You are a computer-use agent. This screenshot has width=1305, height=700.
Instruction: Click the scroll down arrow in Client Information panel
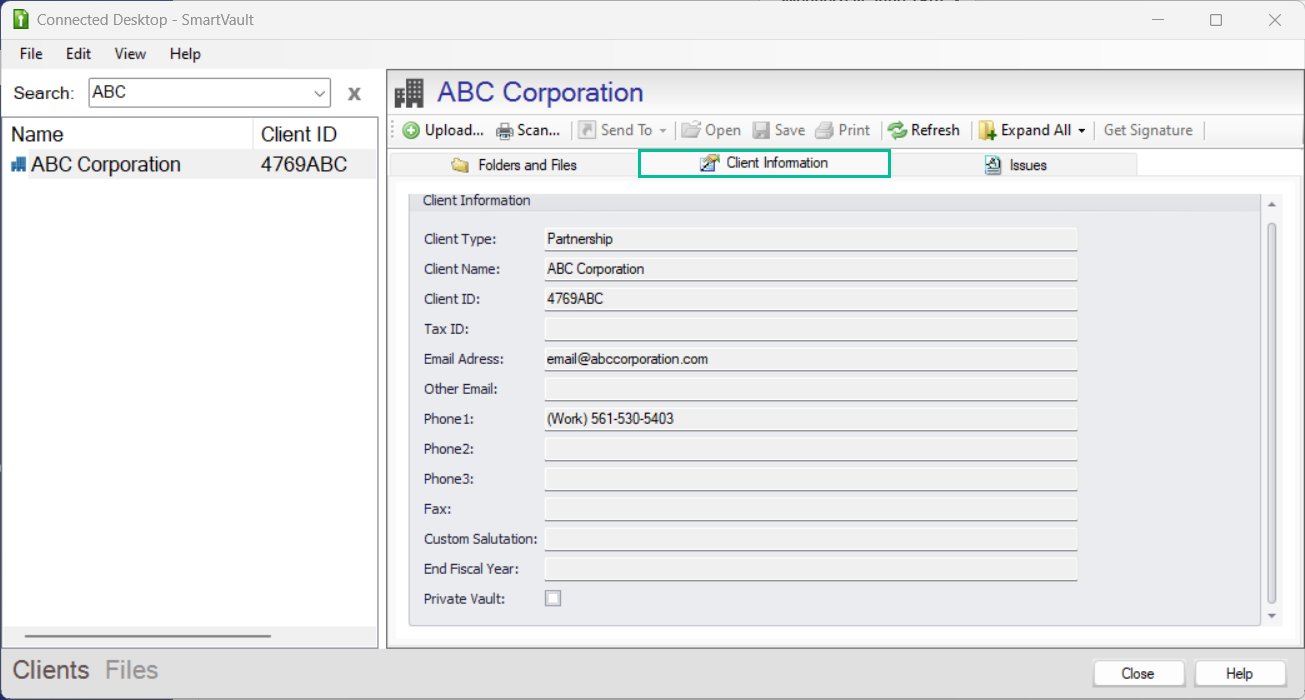(1272, 616)
